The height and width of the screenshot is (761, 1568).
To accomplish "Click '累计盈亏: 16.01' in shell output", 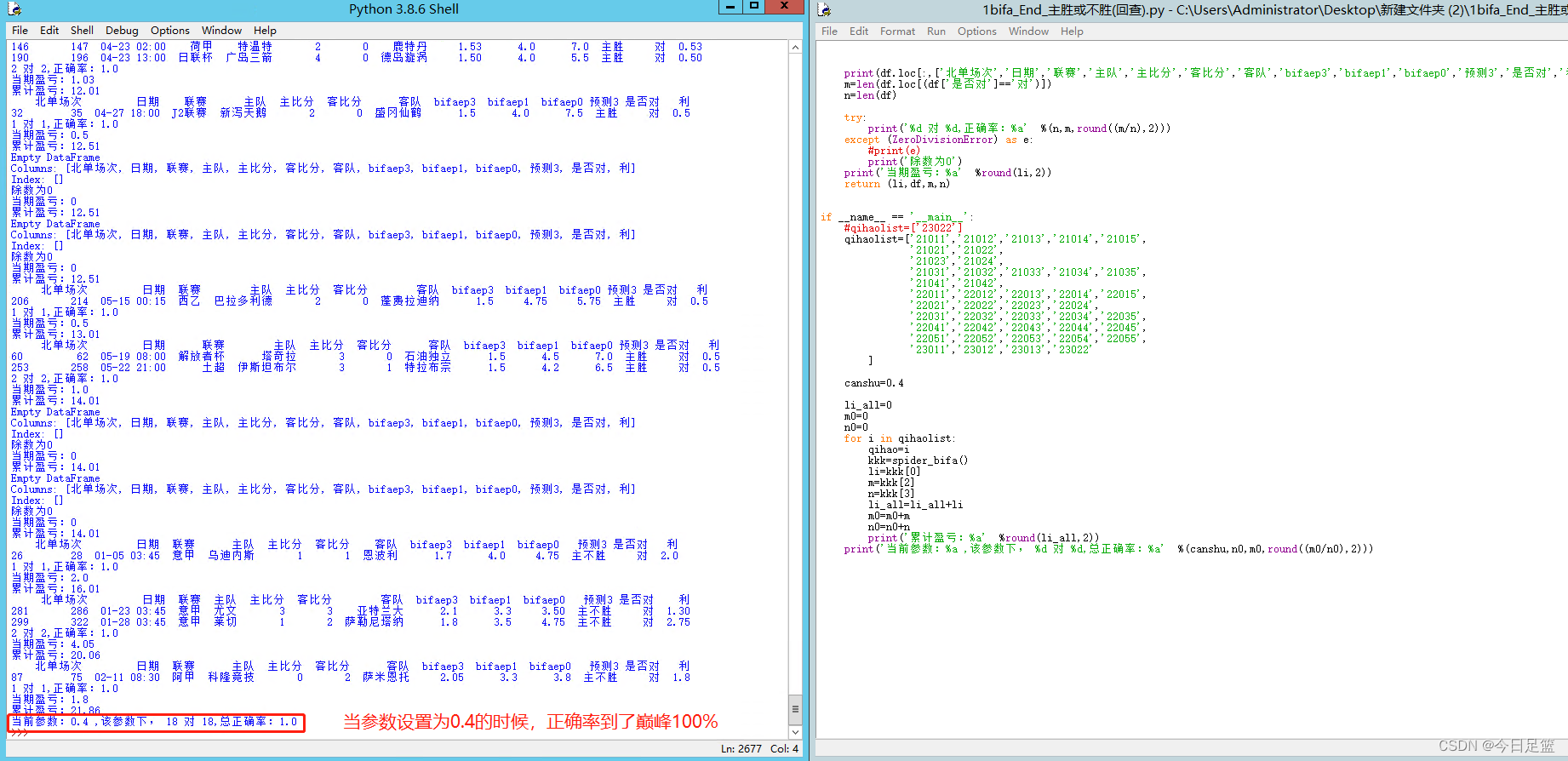I will [x=55, y=589].
